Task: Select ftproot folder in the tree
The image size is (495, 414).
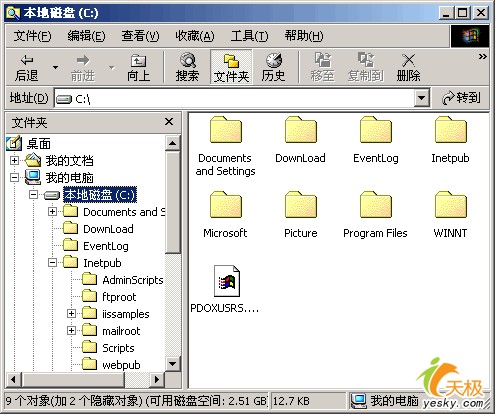Action: 119,297
